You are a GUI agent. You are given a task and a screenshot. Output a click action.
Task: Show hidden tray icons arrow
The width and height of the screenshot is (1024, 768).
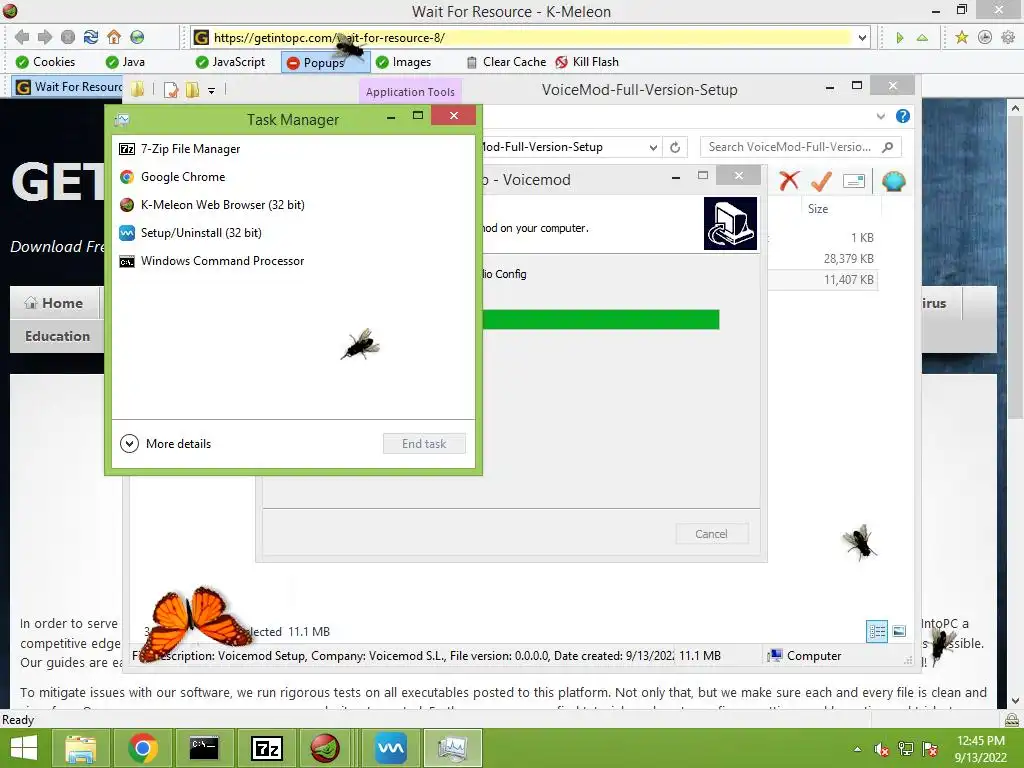pyautogui.click(x=857, y=749)
